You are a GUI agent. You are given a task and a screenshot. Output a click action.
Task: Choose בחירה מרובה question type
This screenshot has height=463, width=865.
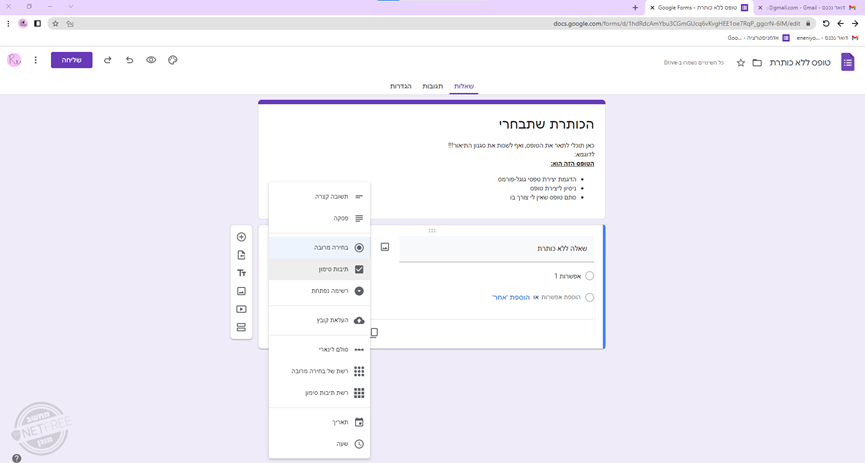pos(319,248)
